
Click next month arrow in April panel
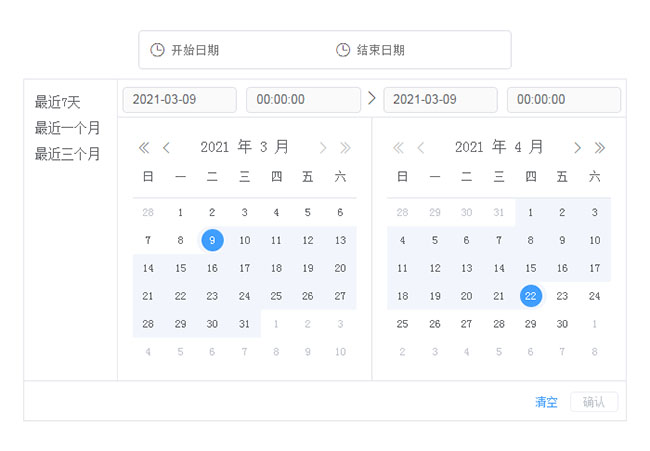577,148
